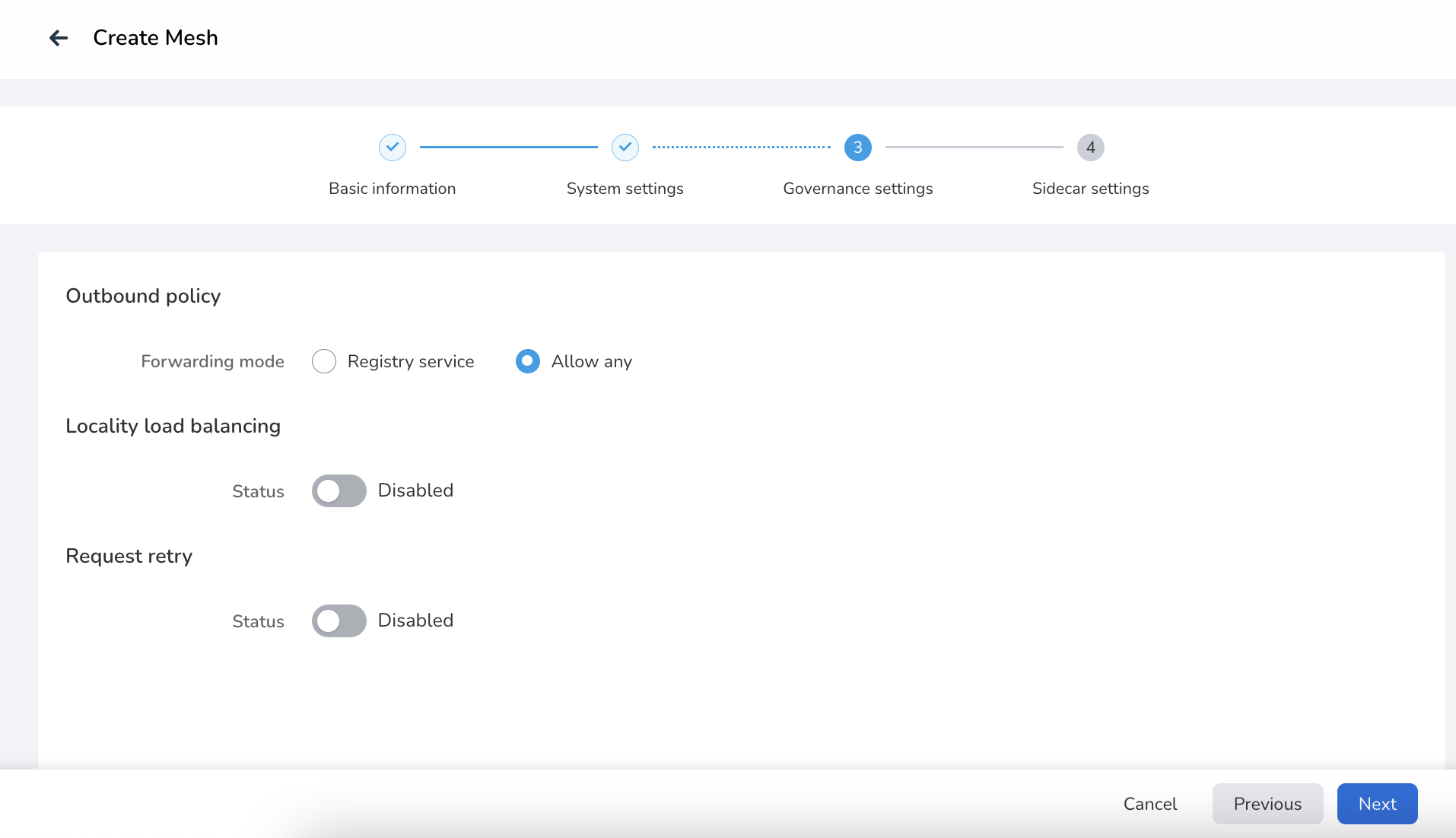1456x838 pixels.
Task: Open the Basic information step checkmark
Action: (393, 148)
